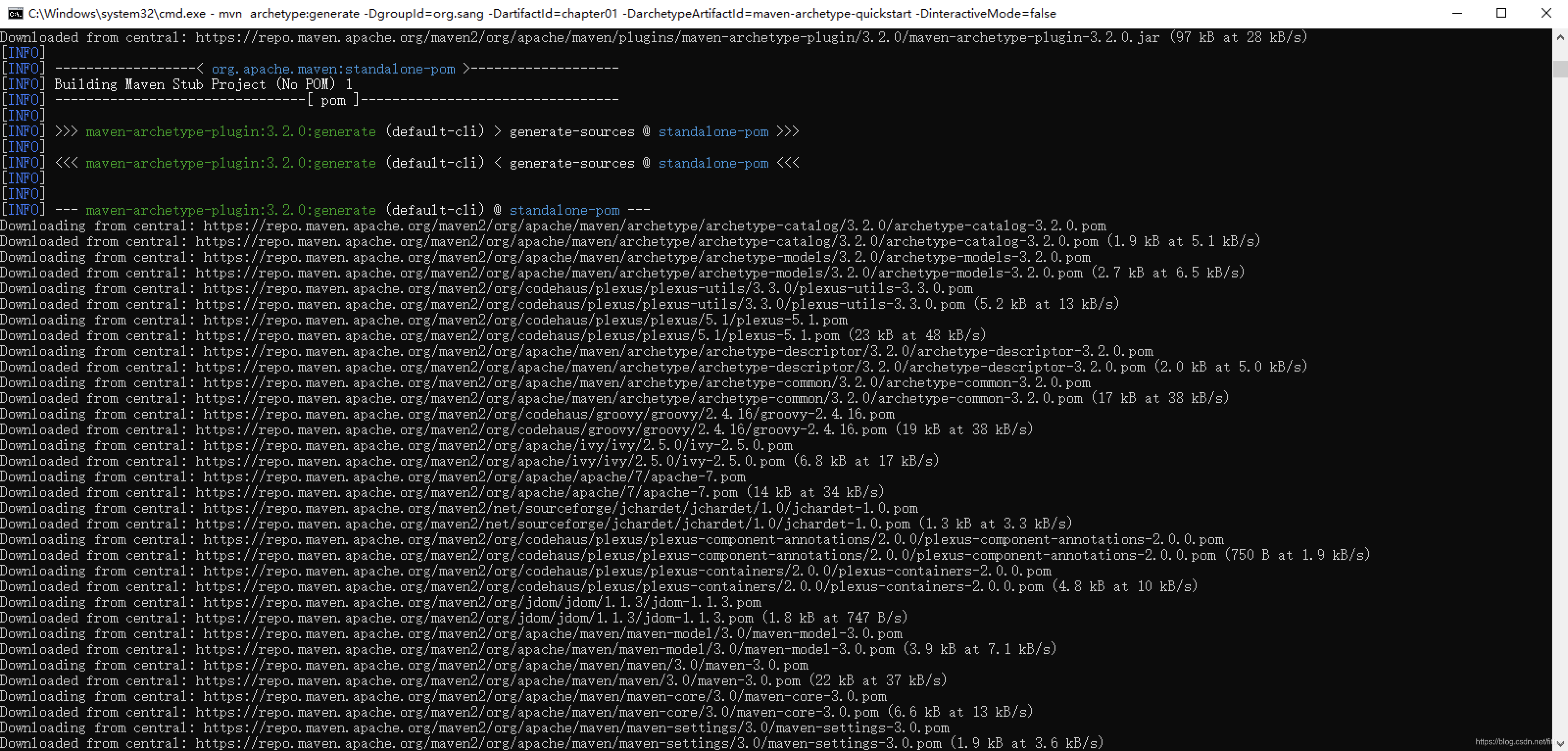Screen dimensions: 1568x751
Task: Click the Downloading plexus-utils-3.3.0.pom line
Action: pos(487,289)
